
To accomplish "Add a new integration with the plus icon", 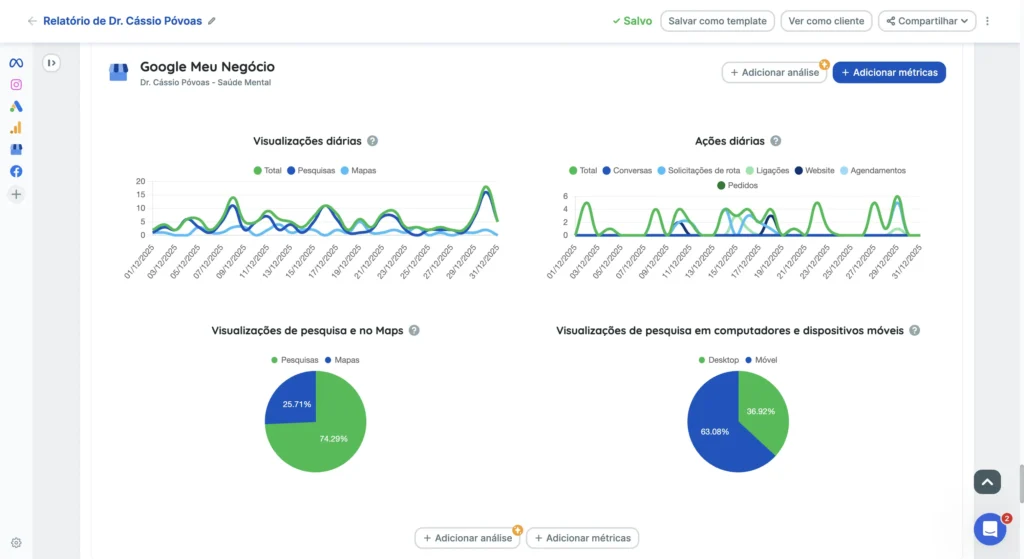I will point(16,194).
